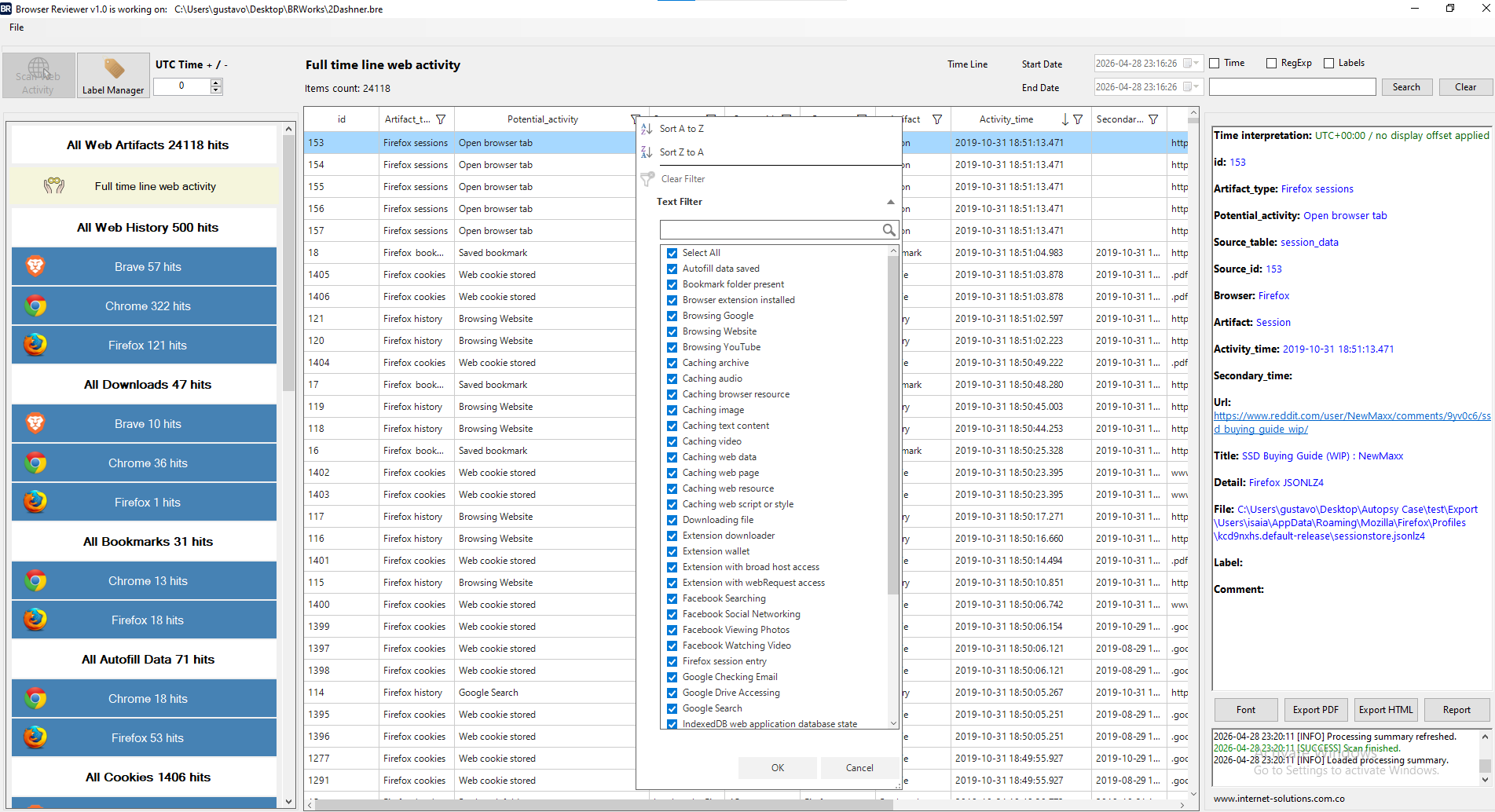Click log panel scroll-up arrow
Screen dimensions: 1495x812
tap(1485, 737)
